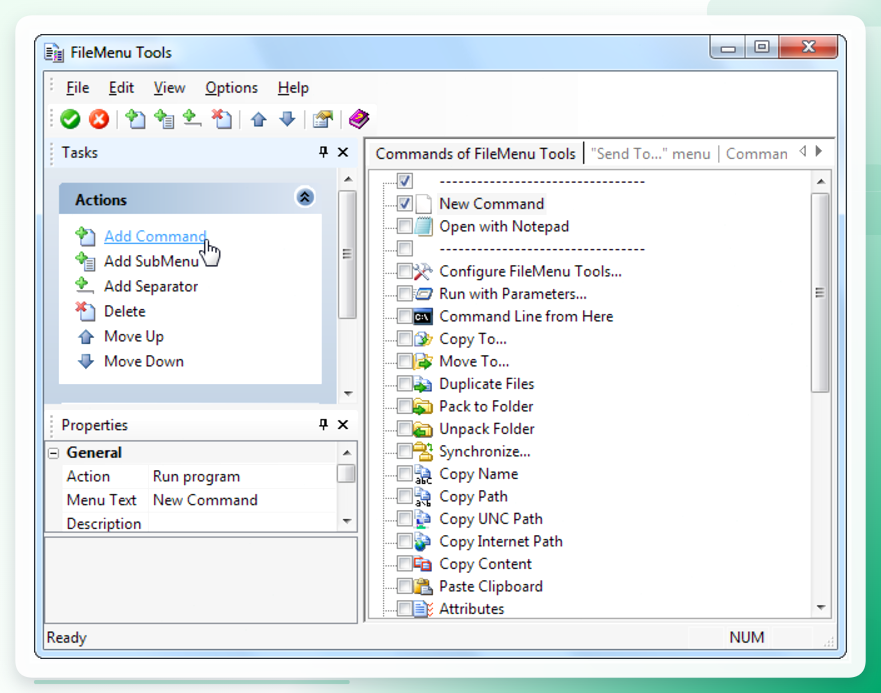
Task: Pin the Properties panel
Action: pos(323,424)
